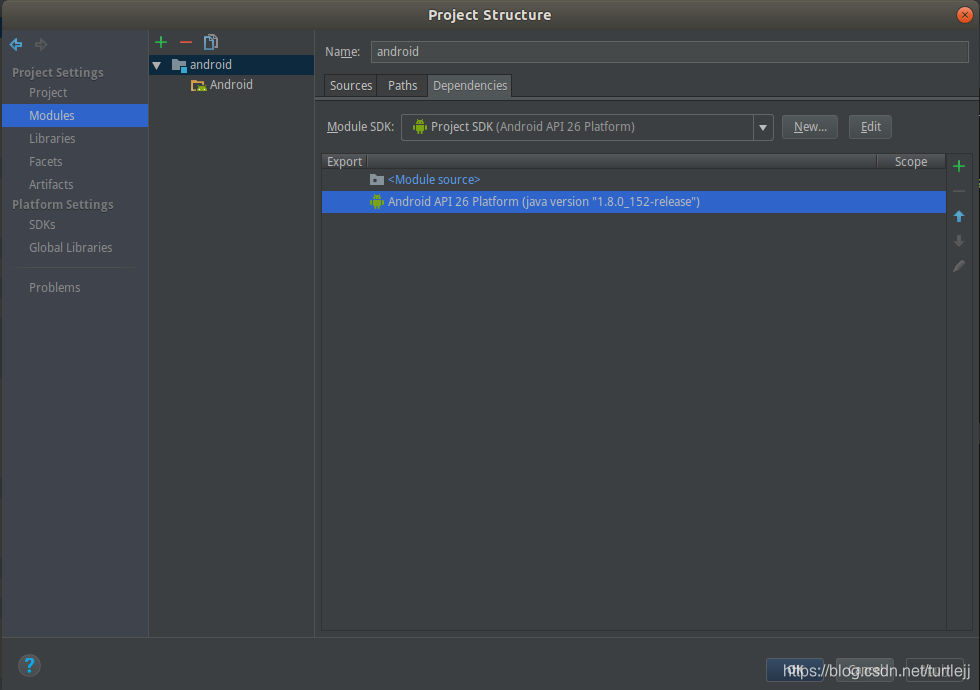Image resolution: width=980 pixels, height=690 pixels.
Task: Go back with the blue left arrow
Action: point(16,44)
